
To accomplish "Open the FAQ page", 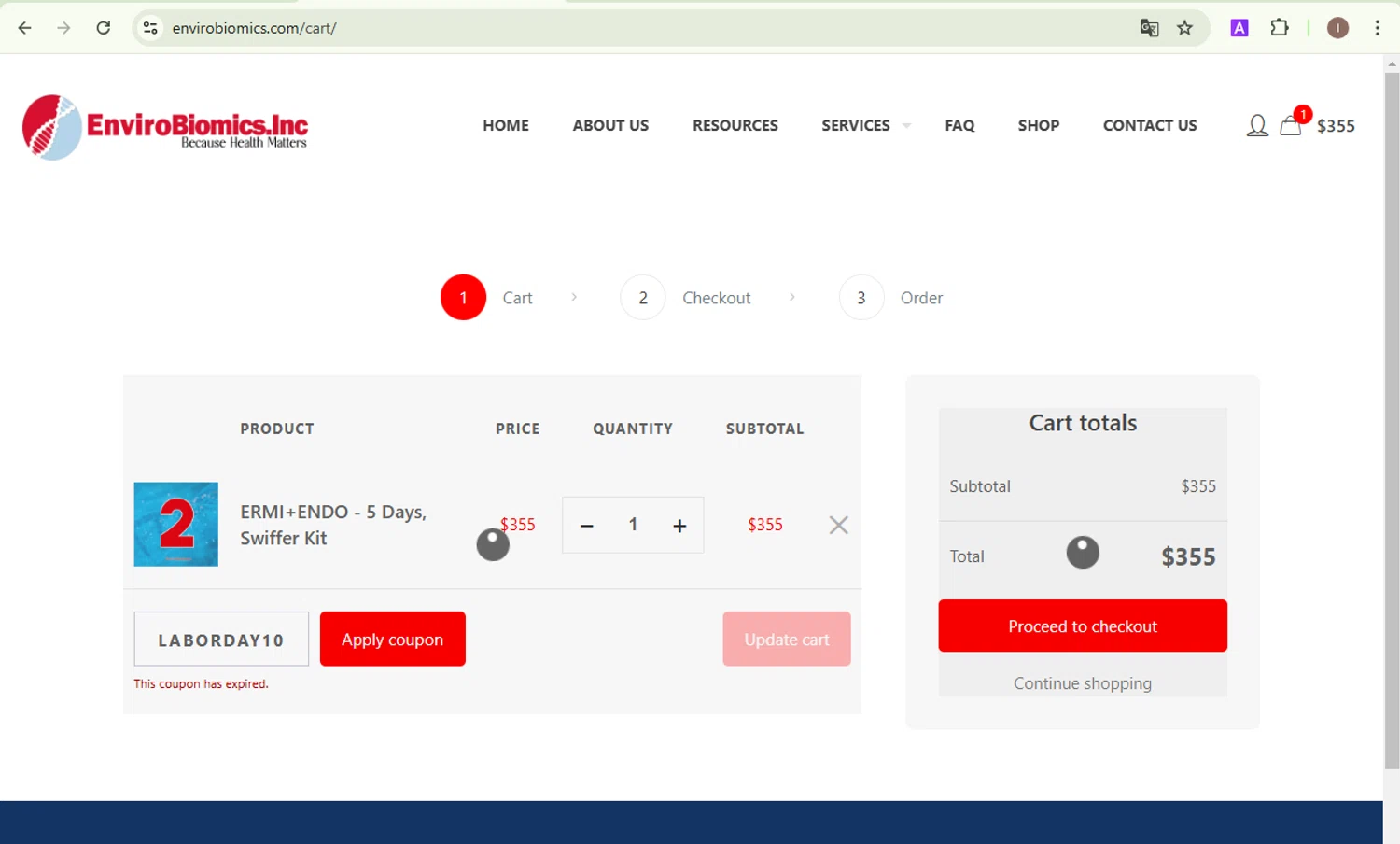I will pyautogui.click(x=959, y=125).
